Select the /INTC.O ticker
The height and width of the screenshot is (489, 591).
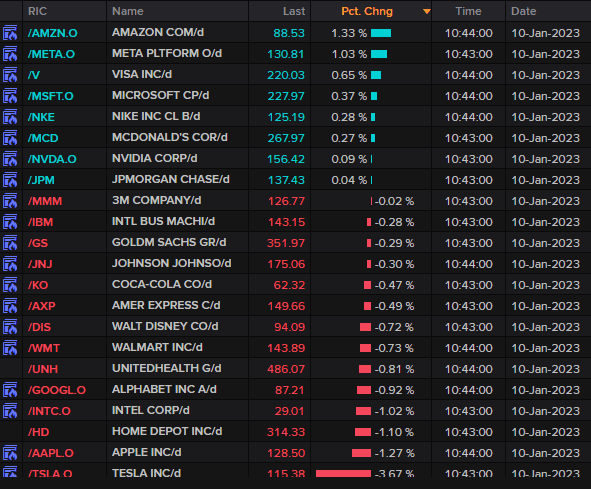[x=49, y=411]
